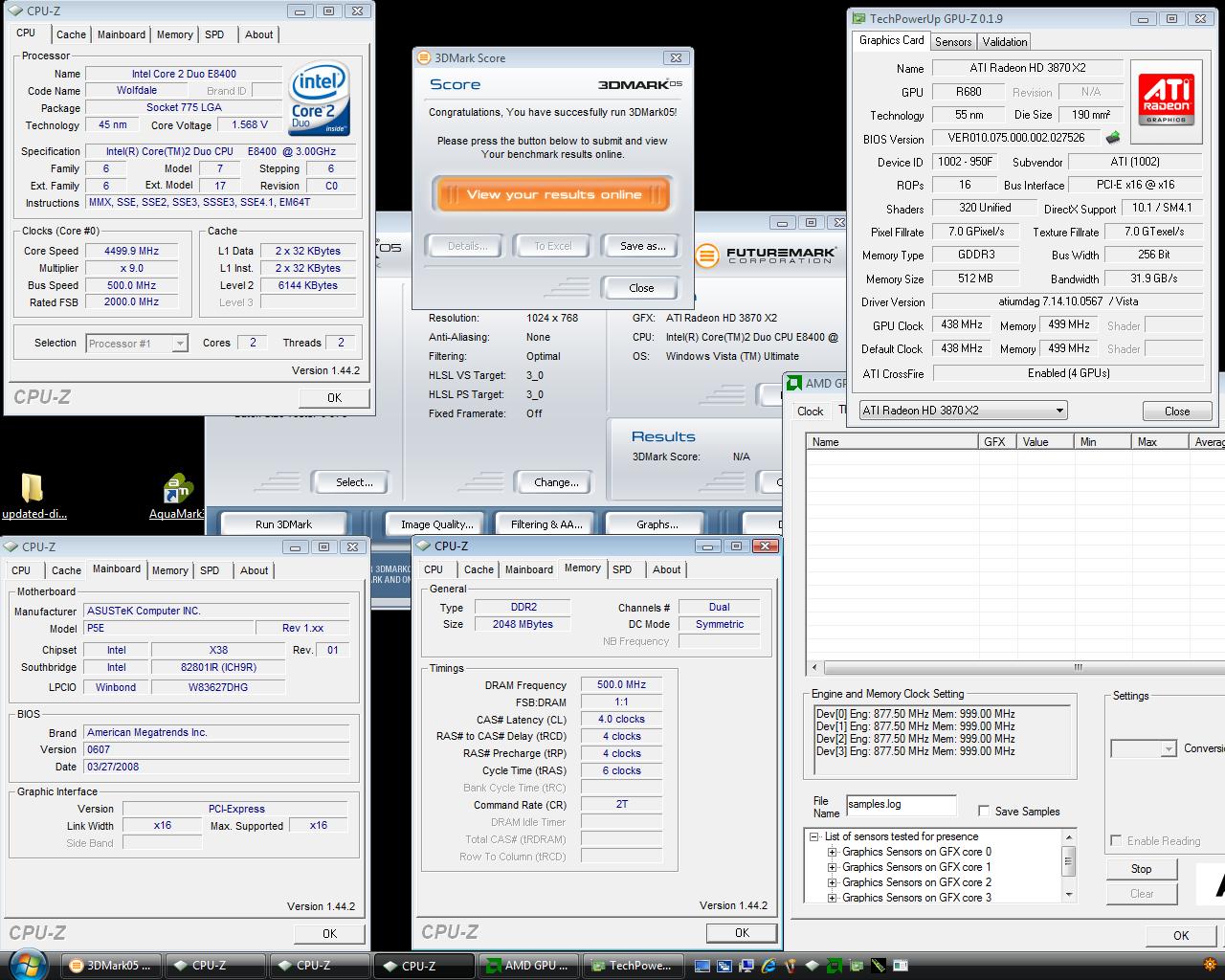Click Close in the 3DMark Score dialog

pos(641,288)
